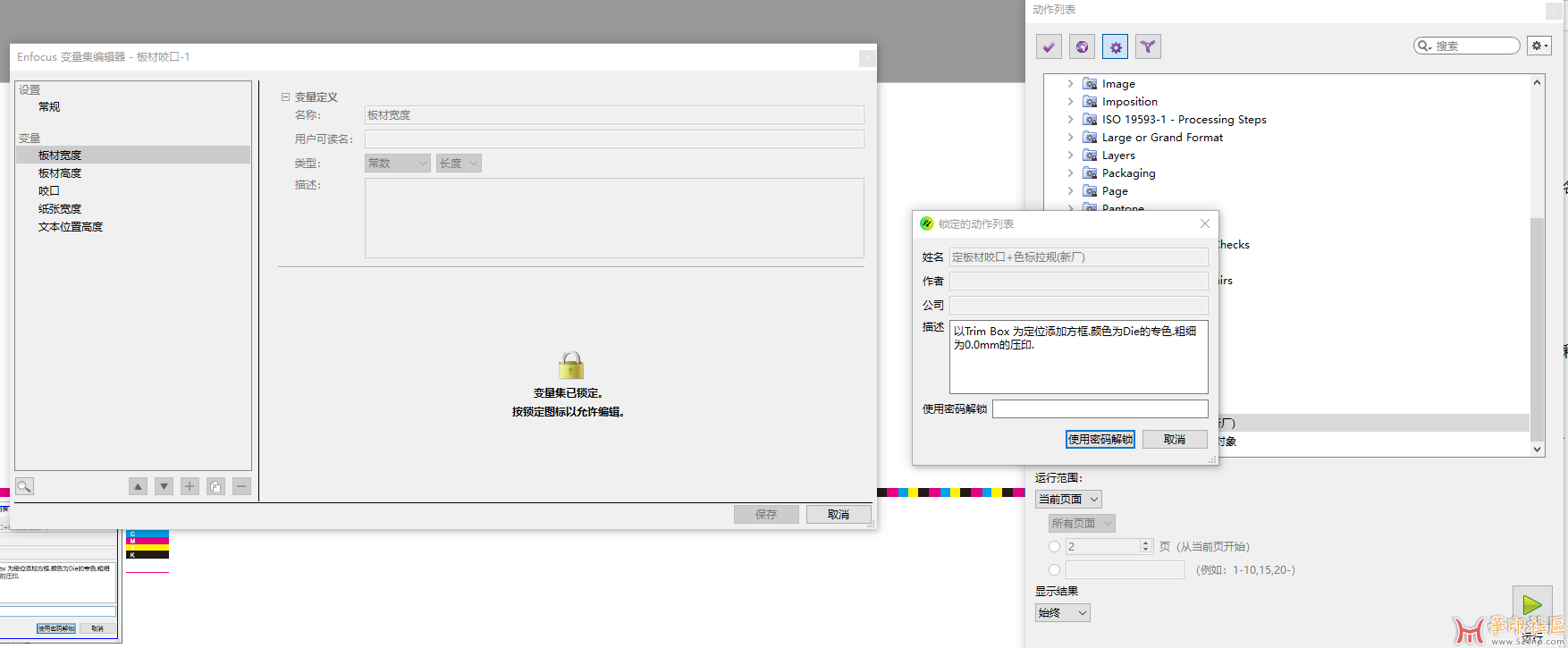Duplicate the selected variable
Screen dimensions: 1568x648
[215, 486]
